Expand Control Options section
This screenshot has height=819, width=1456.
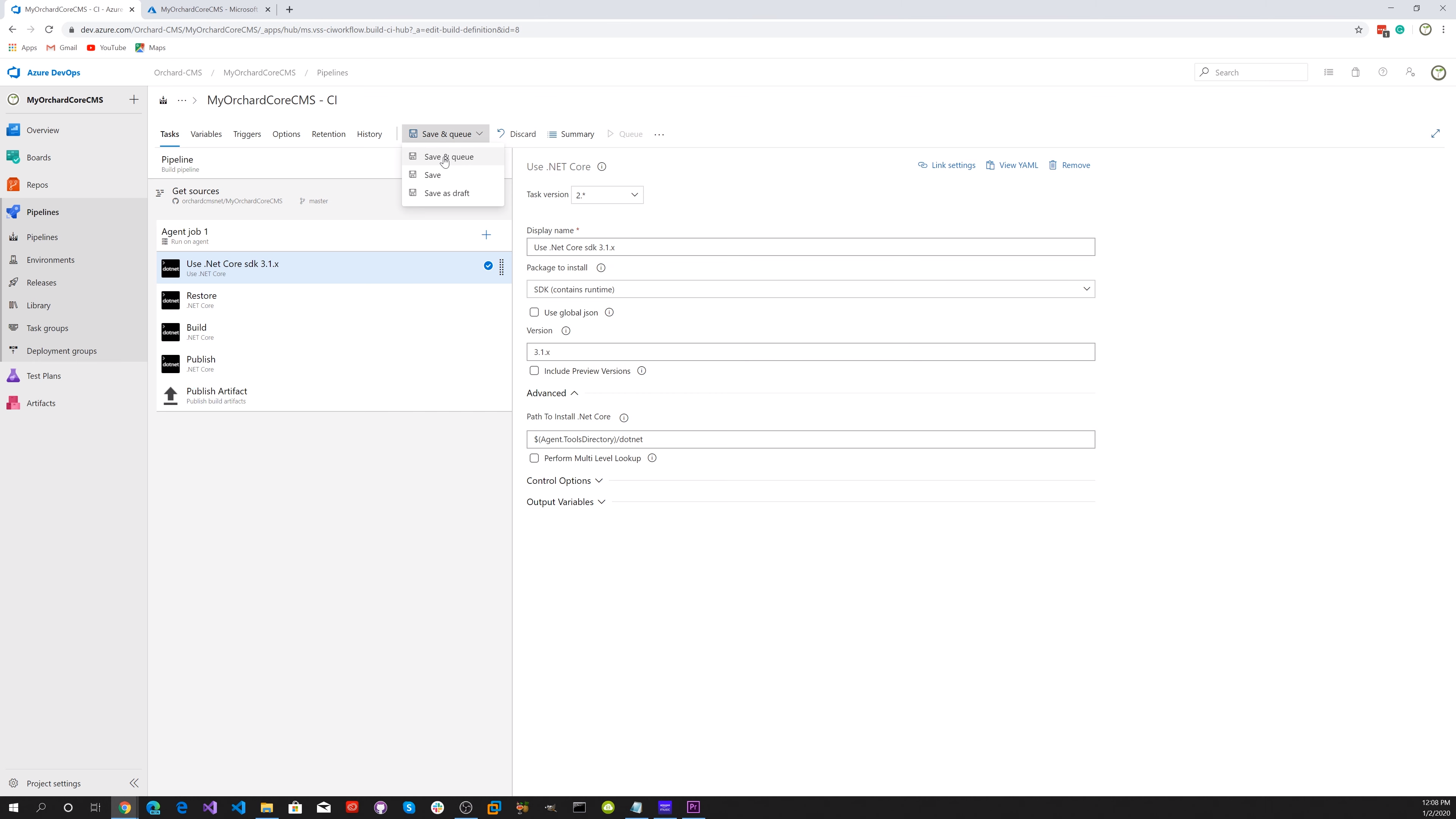(x=565, y=480)
